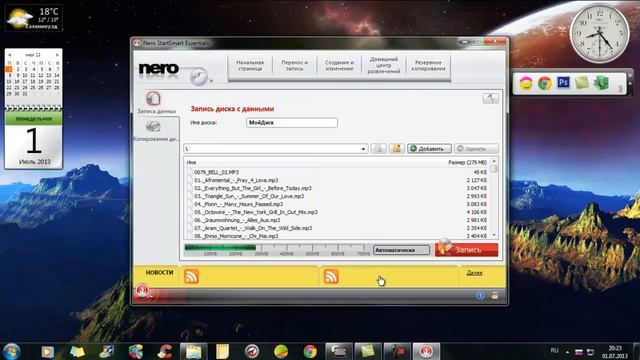Open the weather gadget showing 18°C
Image resolution: width=640 pixels, height=360 pixels.
point(33,18)
